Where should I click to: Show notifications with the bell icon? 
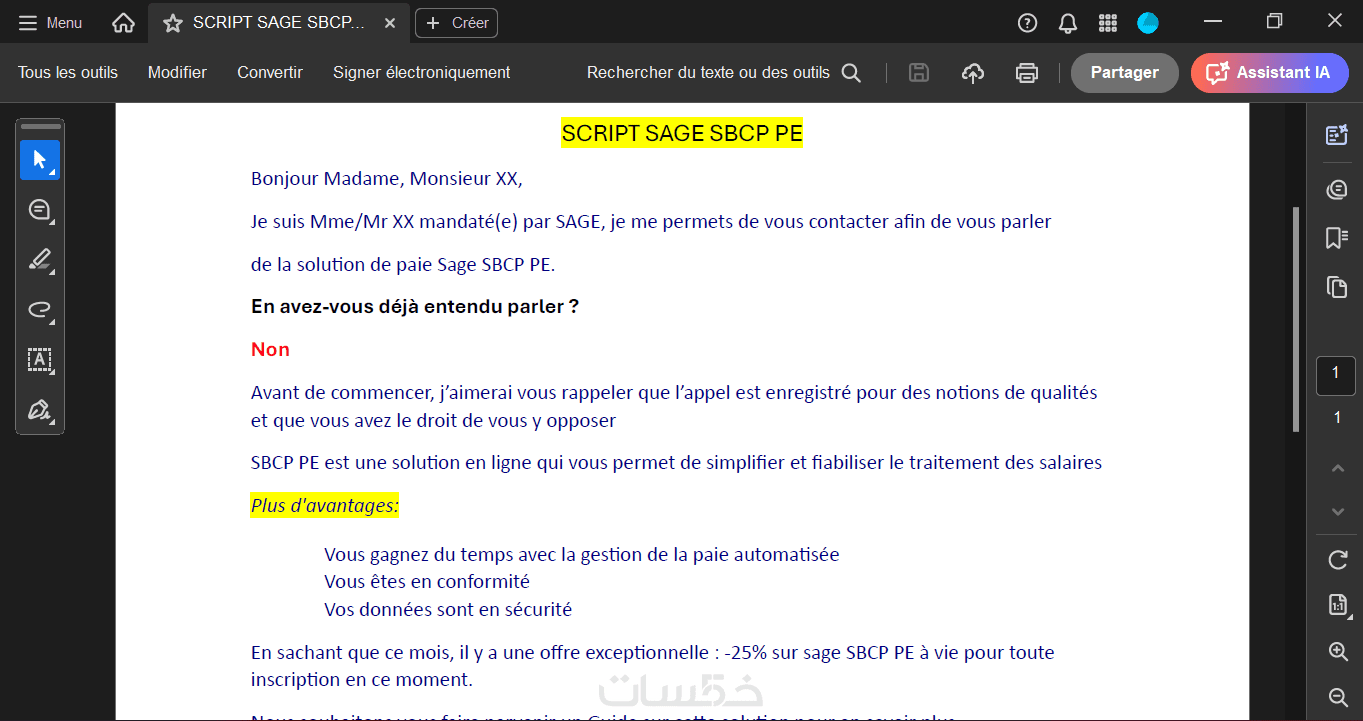[1068, 23]
